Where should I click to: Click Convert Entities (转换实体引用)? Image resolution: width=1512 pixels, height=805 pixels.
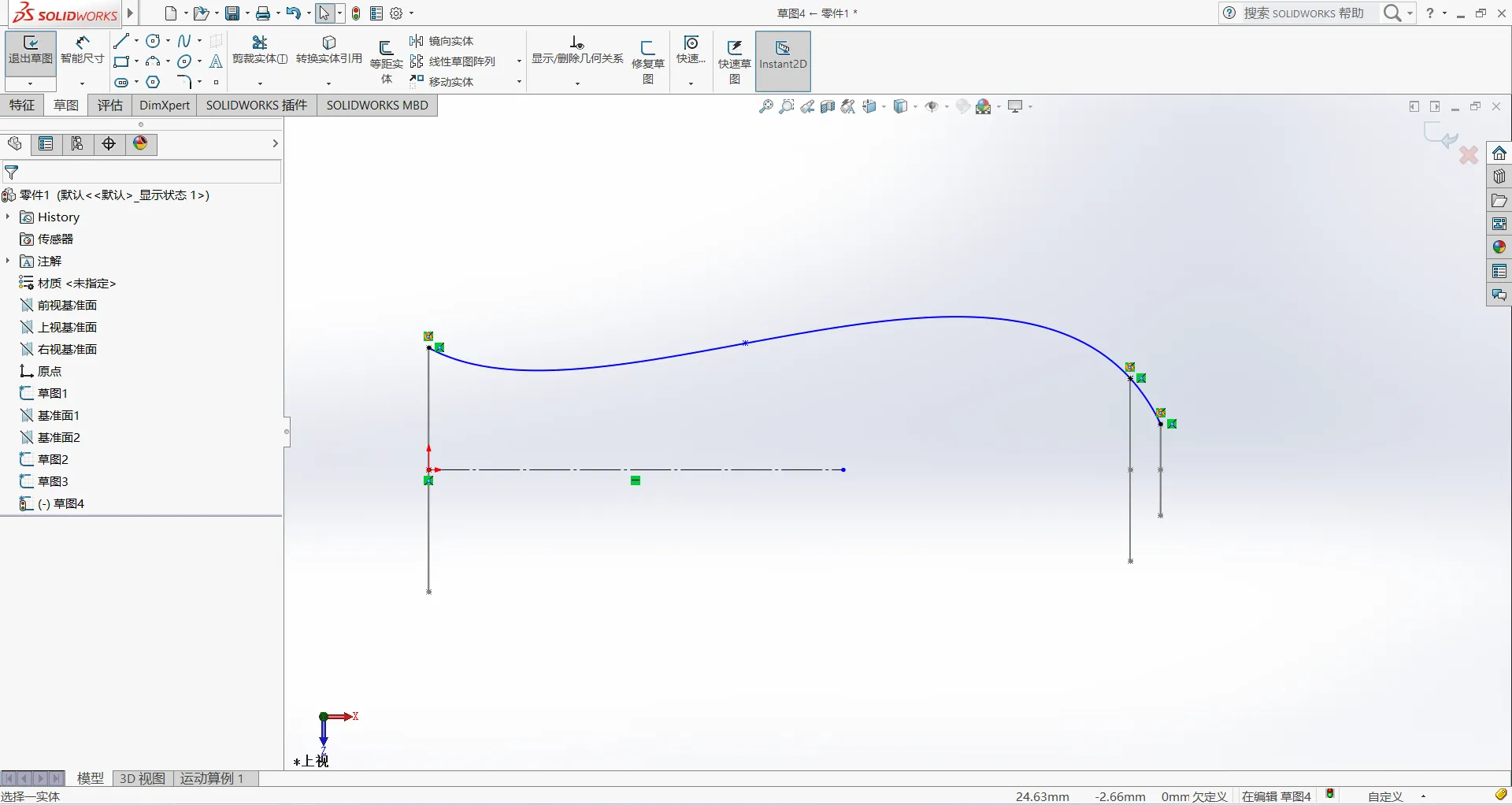329,50
